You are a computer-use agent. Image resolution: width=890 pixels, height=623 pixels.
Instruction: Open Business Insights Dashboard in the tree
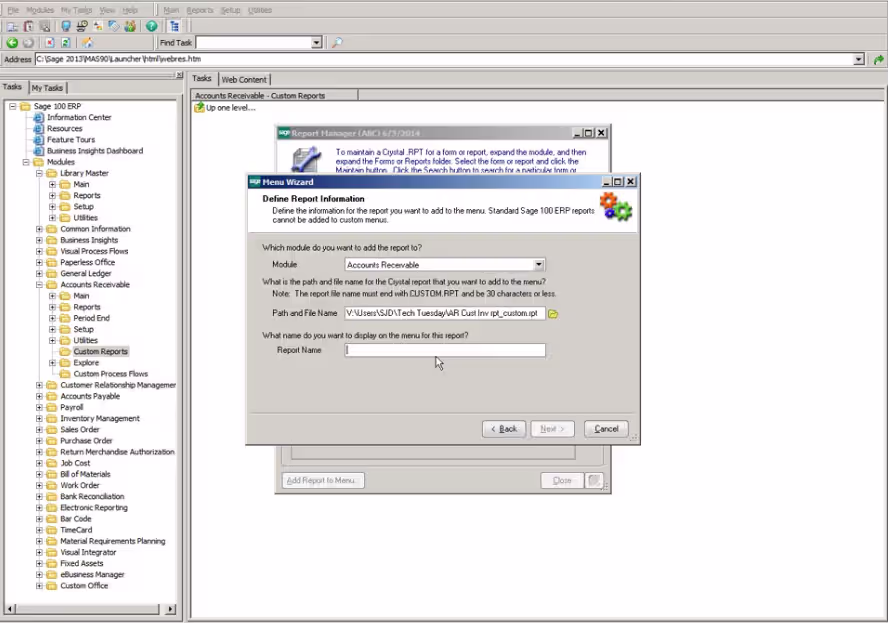tap(95, 151)
